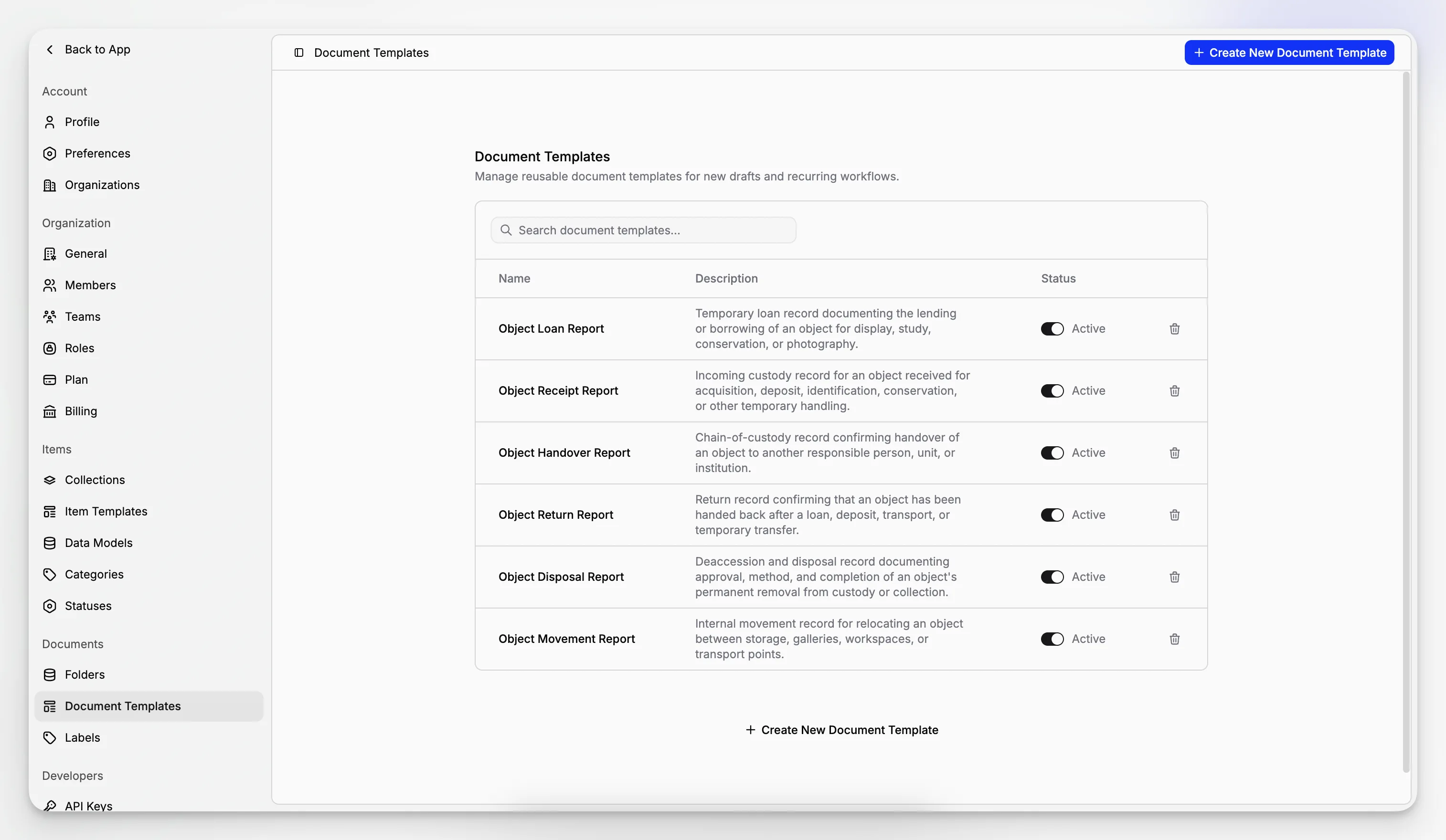Open Profile in sidebar
This screenshot has height=840, width=1446.
coord(149,122)
